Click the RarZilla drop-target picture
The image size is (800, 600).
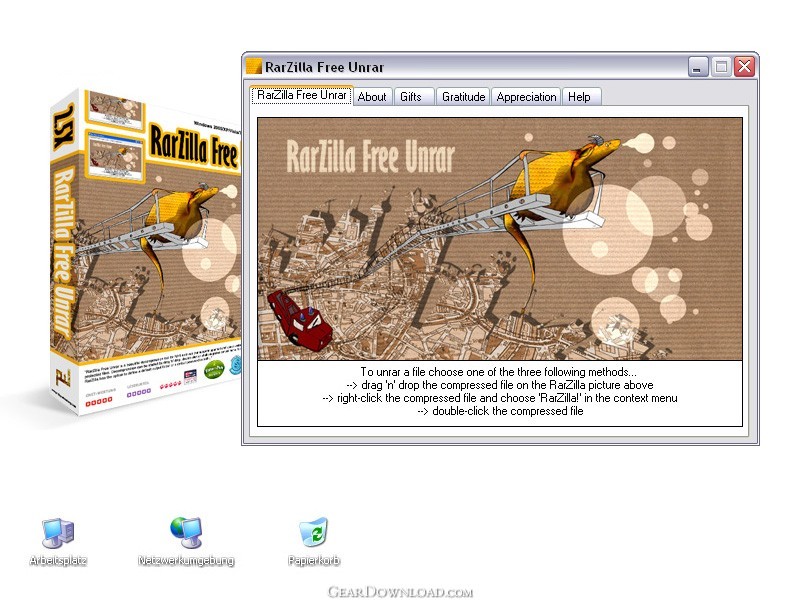500,239
